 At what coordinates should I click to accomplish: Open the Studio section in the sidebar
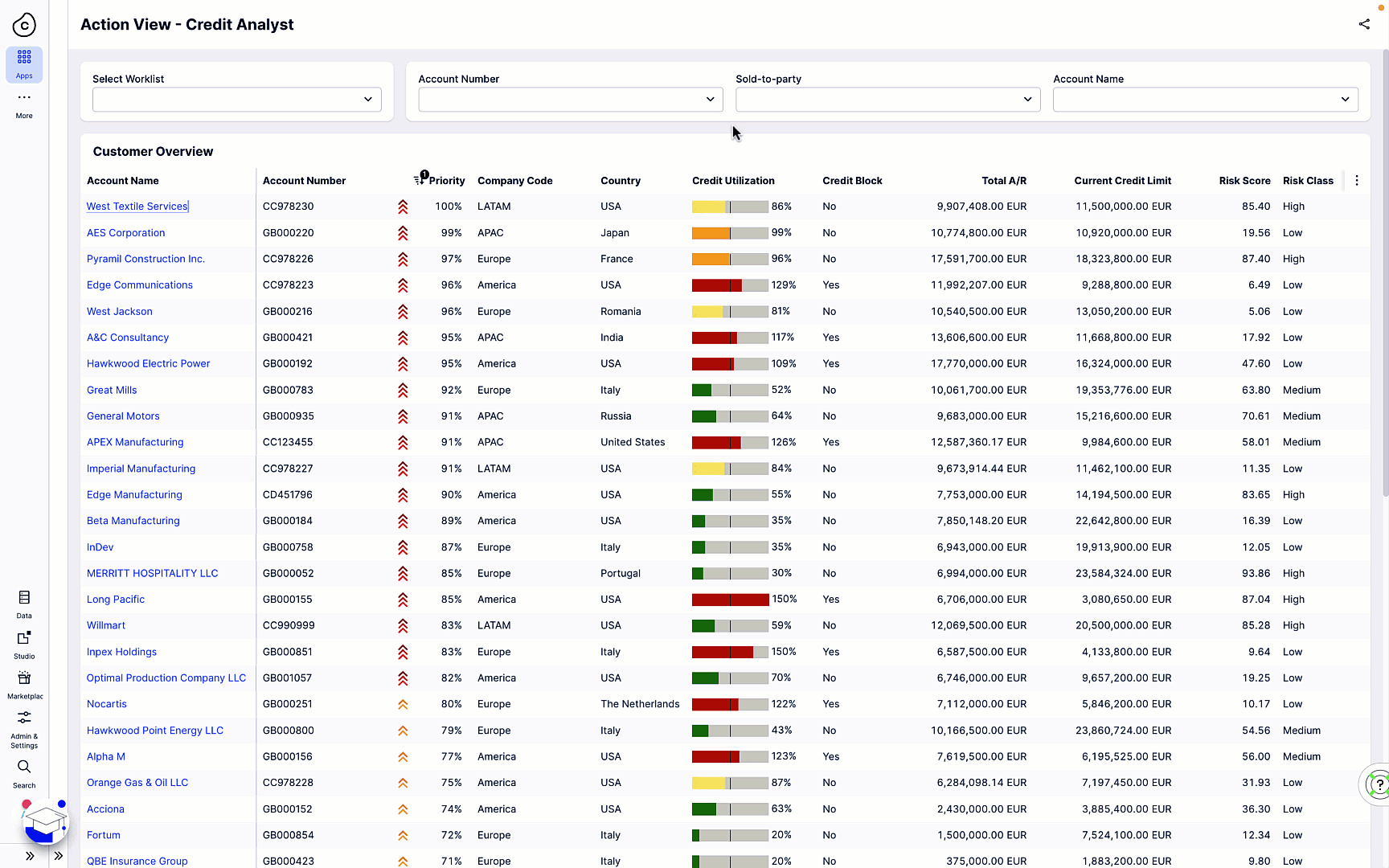[x=23, y=643]
